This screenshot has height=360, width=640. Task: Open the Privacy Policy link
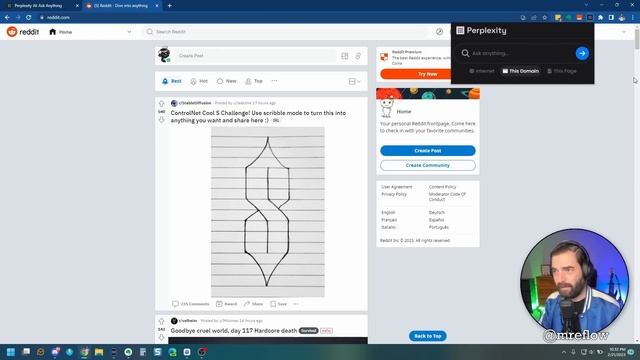[x=394, y=194]
